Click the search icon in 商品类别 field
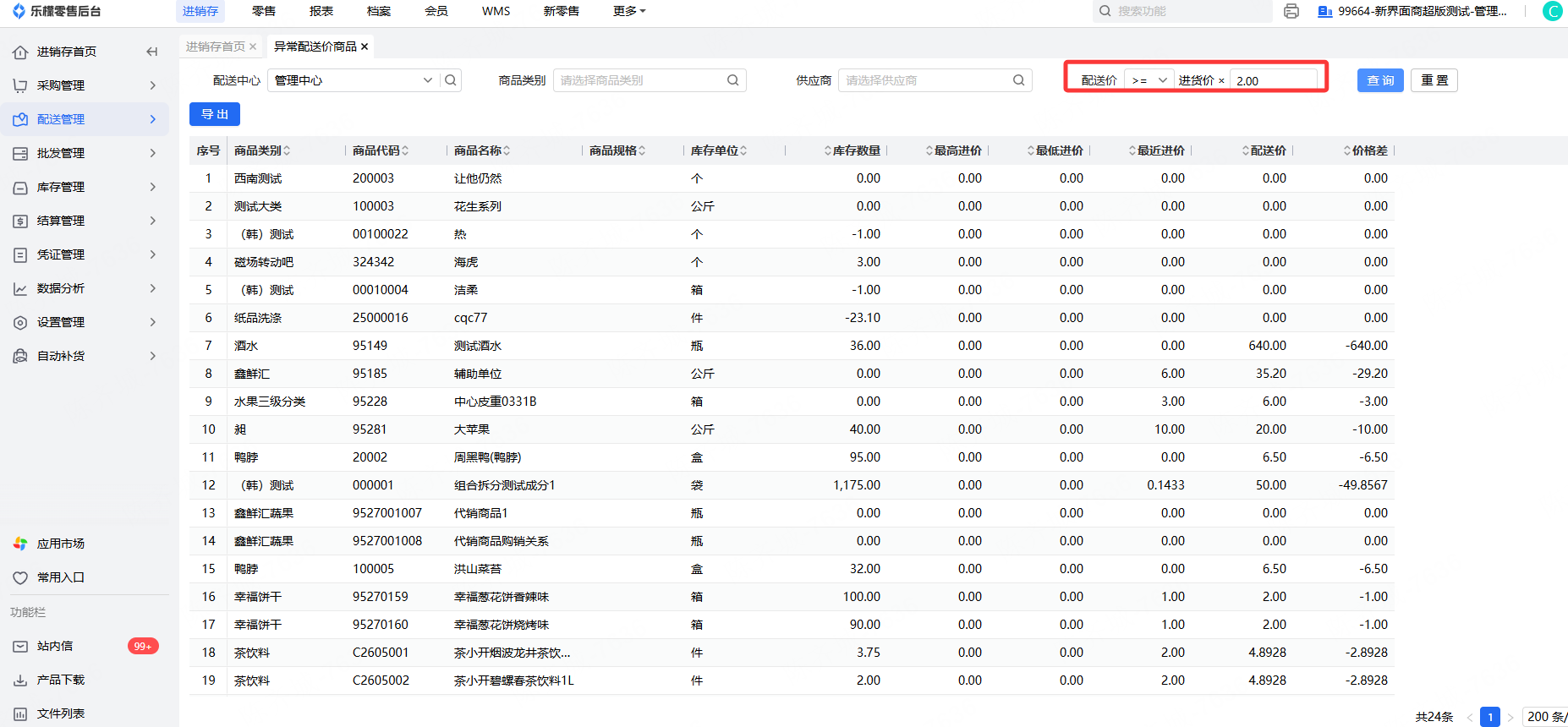Viewport: 1568px width, 727px height. click(x=733, y=80)
